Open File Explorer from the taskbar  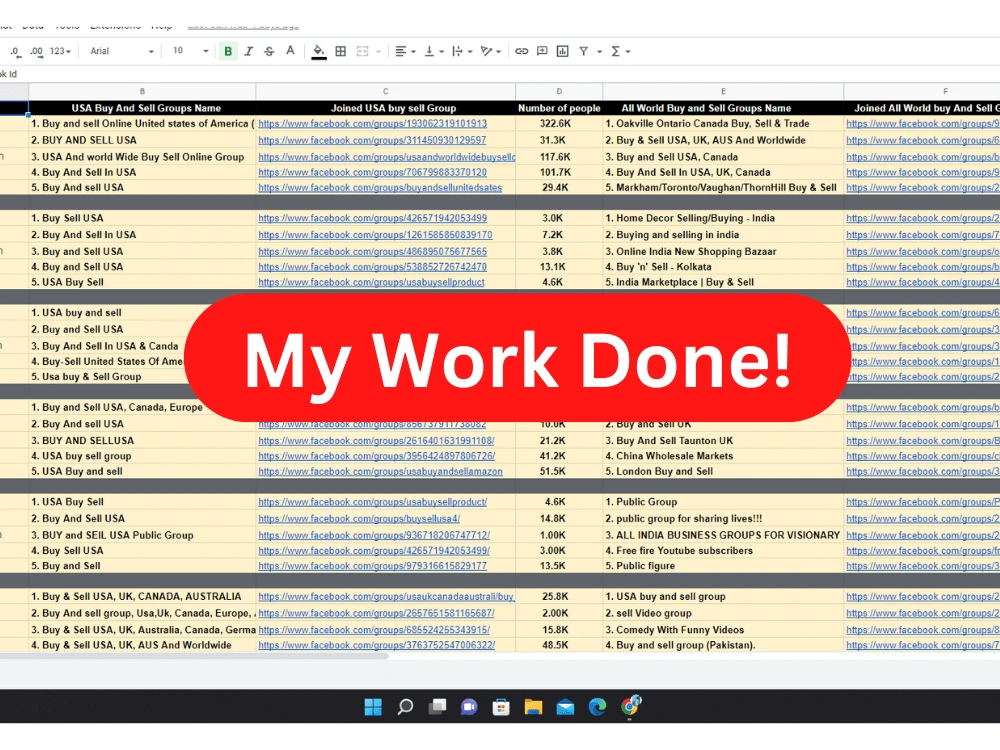(x=533, y=707)
